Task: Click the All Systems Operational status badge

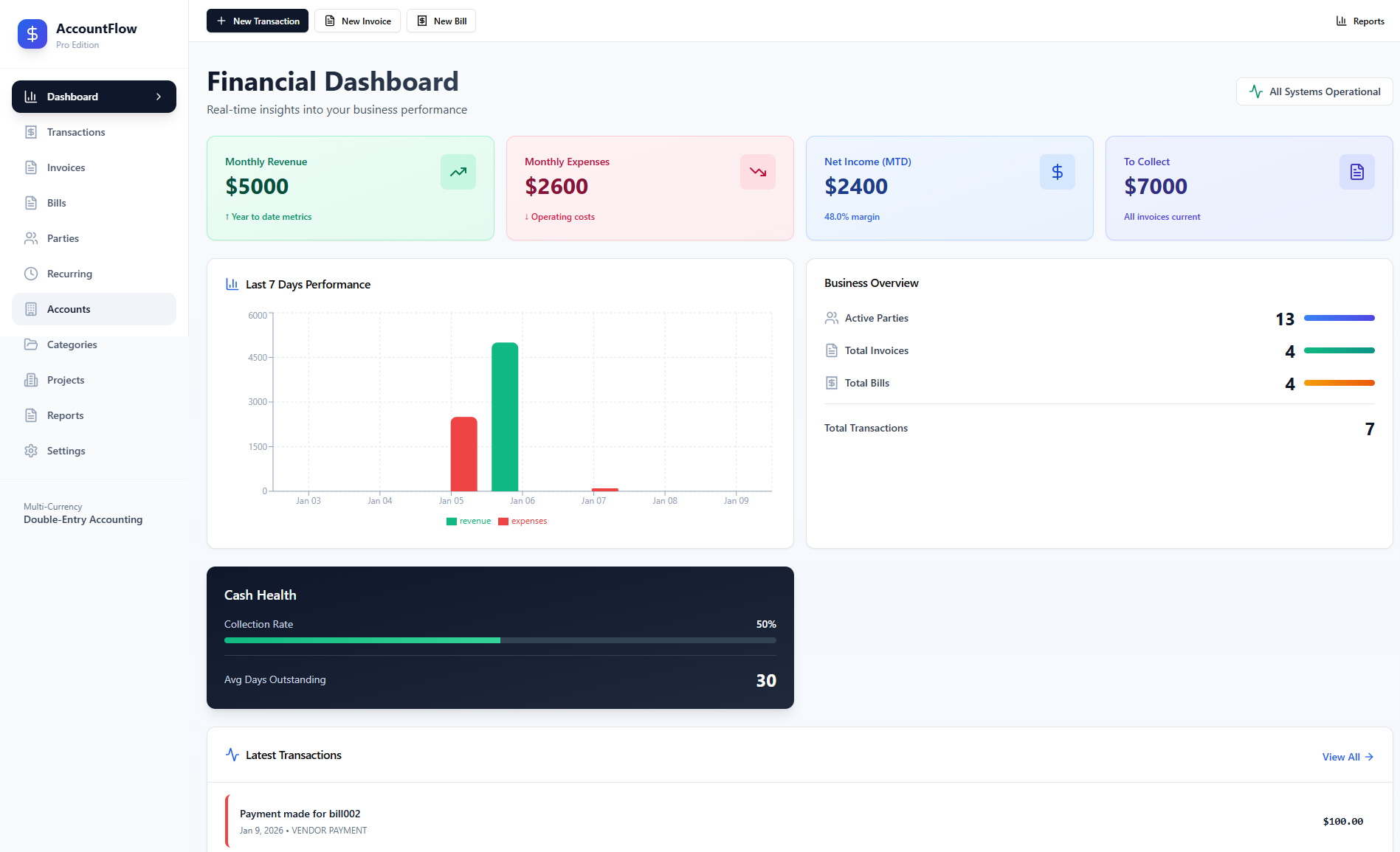Action: (x=1314, y=91)
